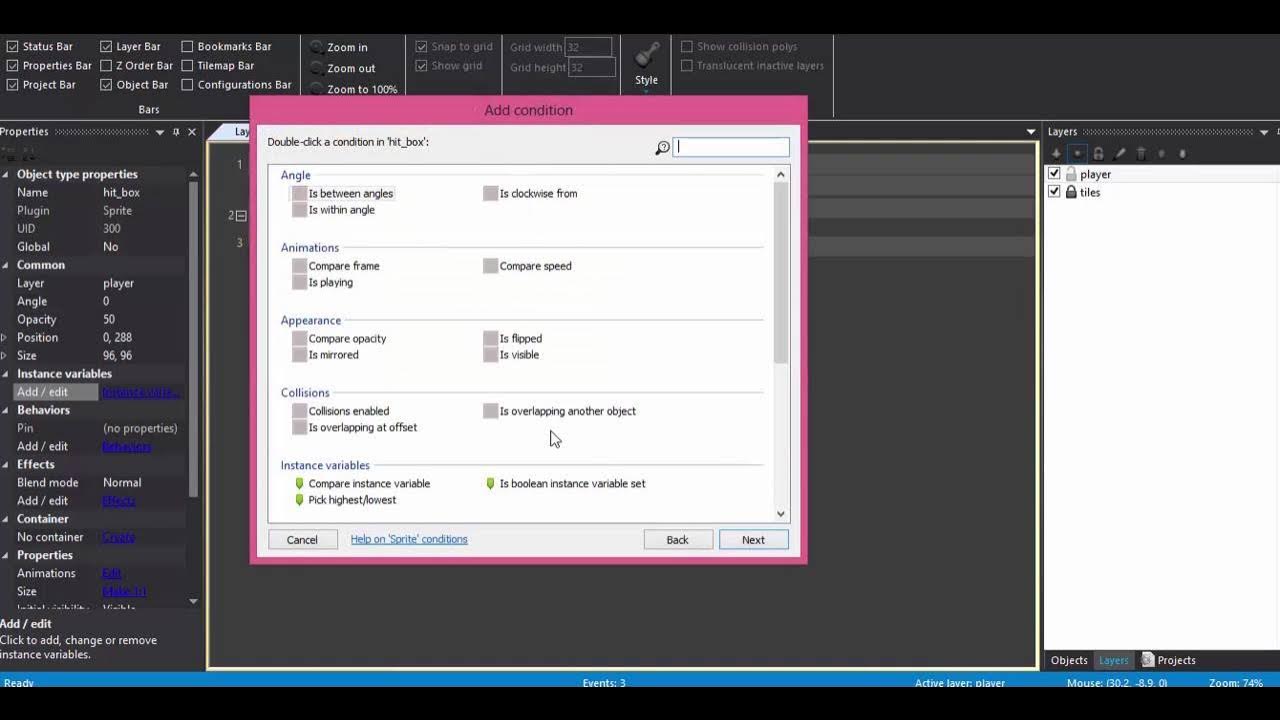Enable the Bookmarks Bar checkbox

[187, 46]
